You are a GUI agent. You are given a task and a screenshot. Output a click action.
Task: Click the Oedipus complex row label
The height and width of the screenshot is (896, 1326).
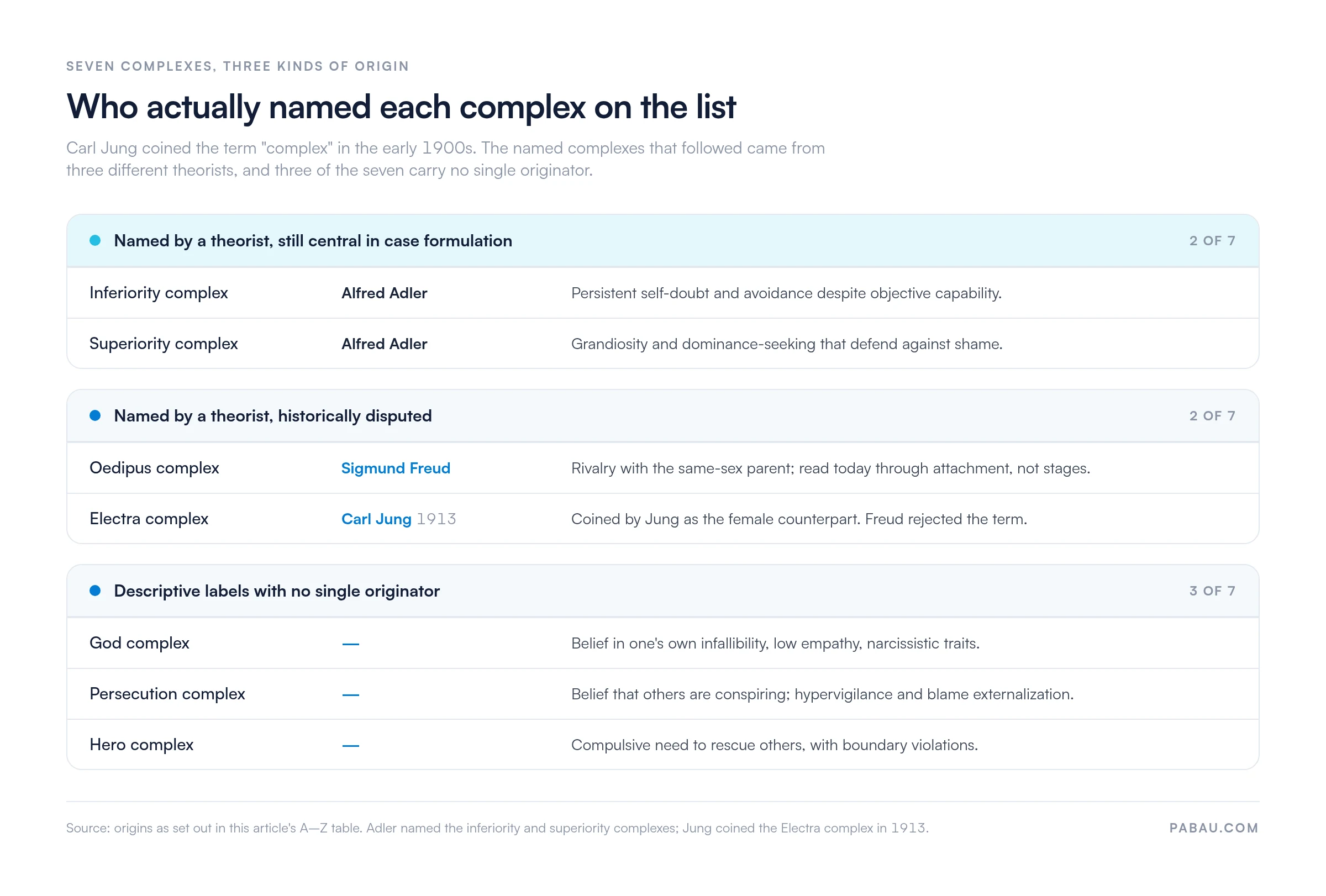(154, 468)
